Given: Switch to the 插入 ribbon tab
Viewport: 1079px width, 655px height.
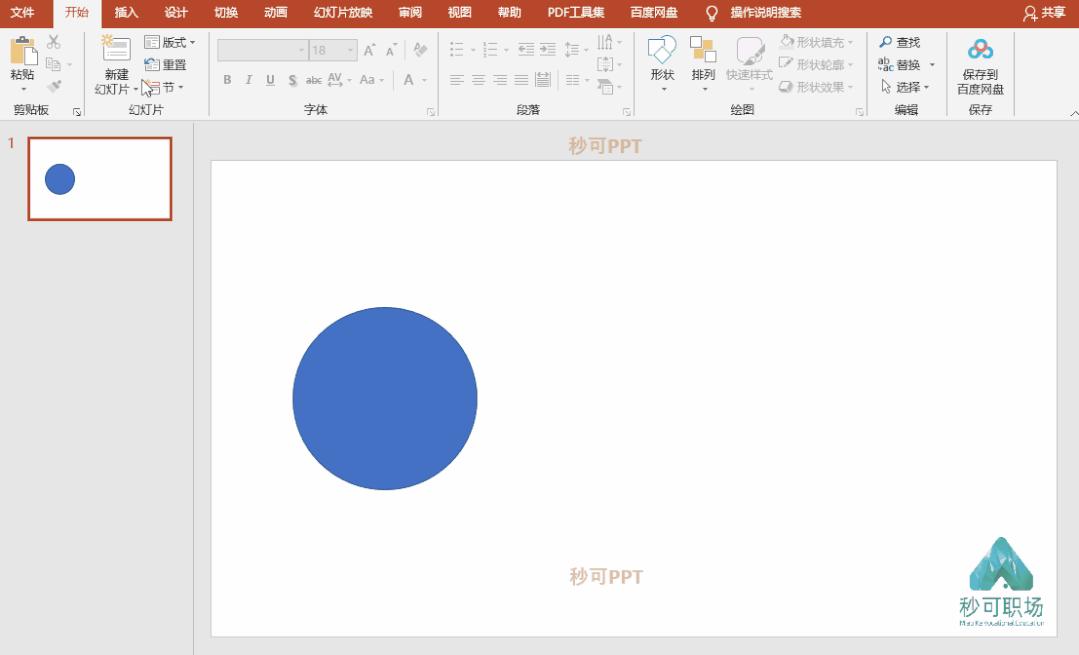Looking at the screenshot, I should [x=128, y=13].
